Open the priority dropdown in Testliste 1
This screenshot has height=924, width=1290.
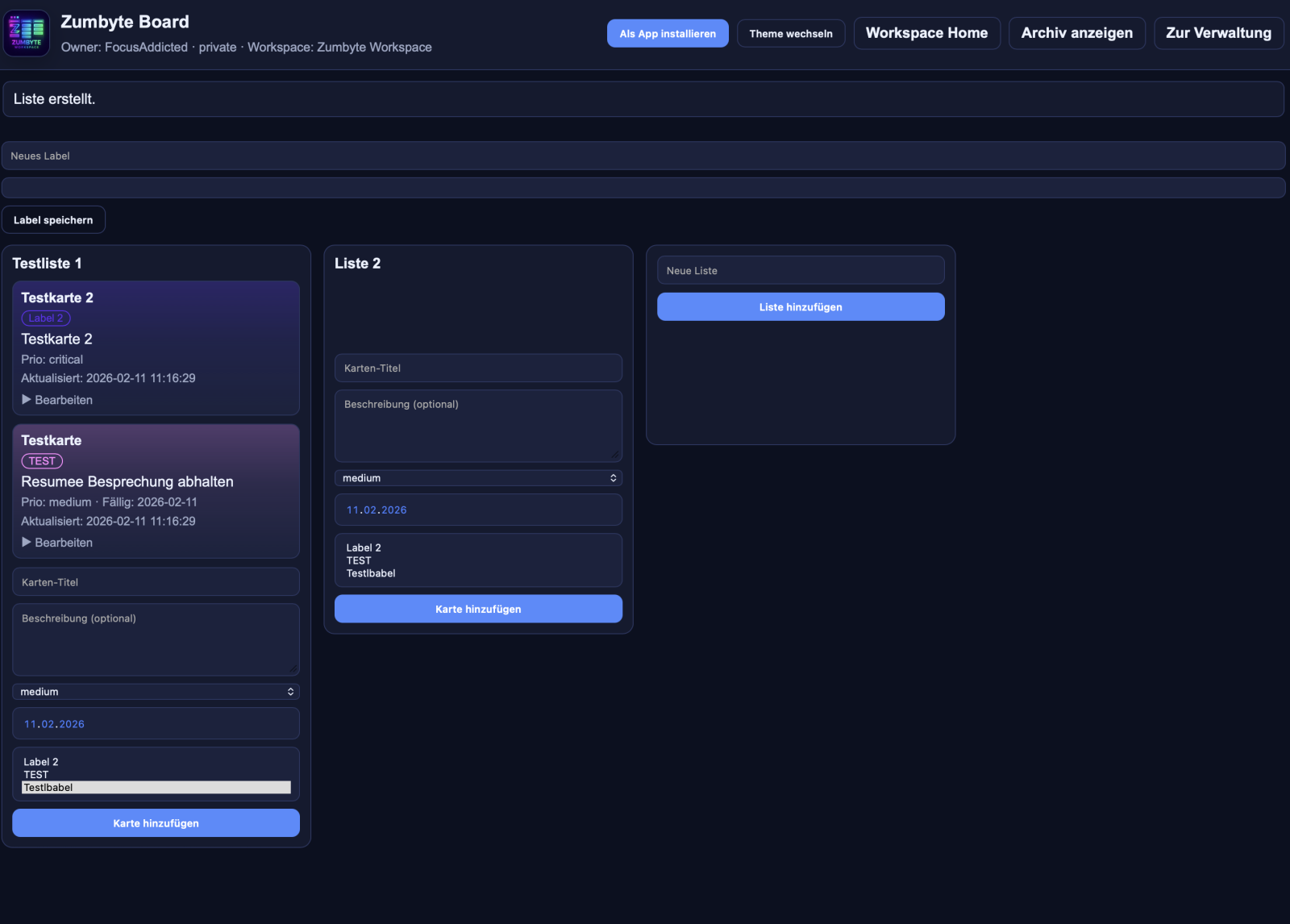point(156,691)
